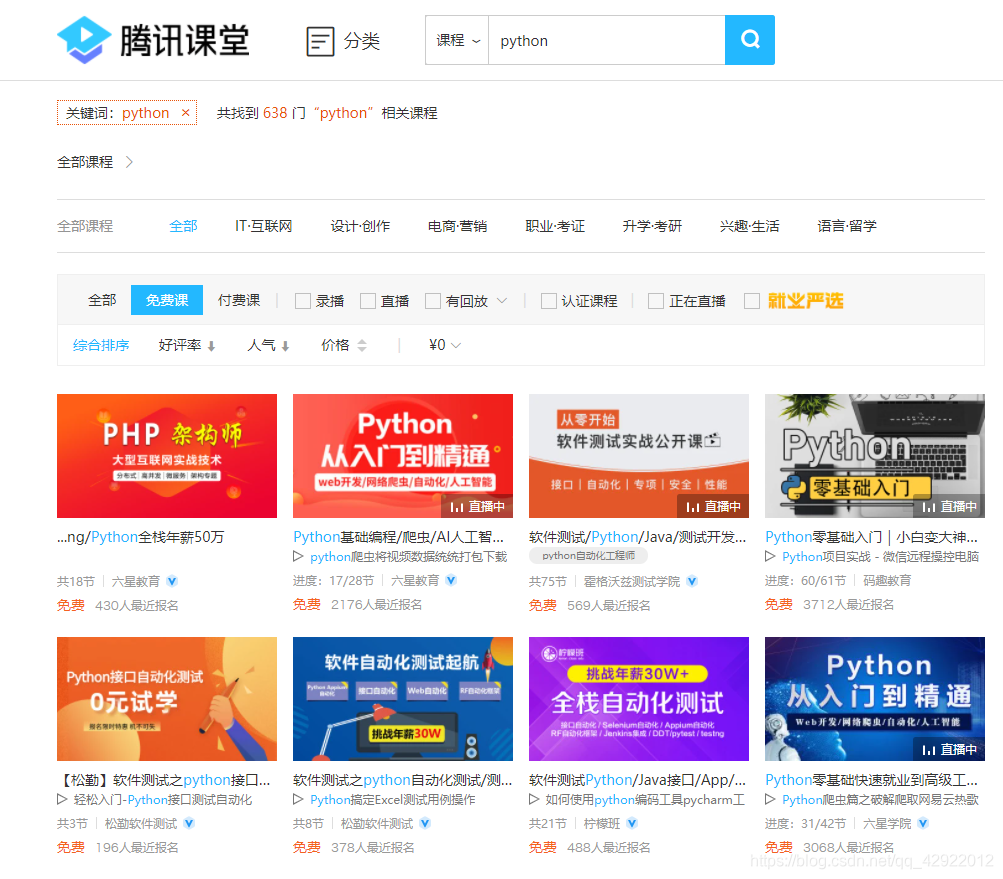
Task: Switch to the IT·互联网 category tab
Action: (x=262, y=226)
